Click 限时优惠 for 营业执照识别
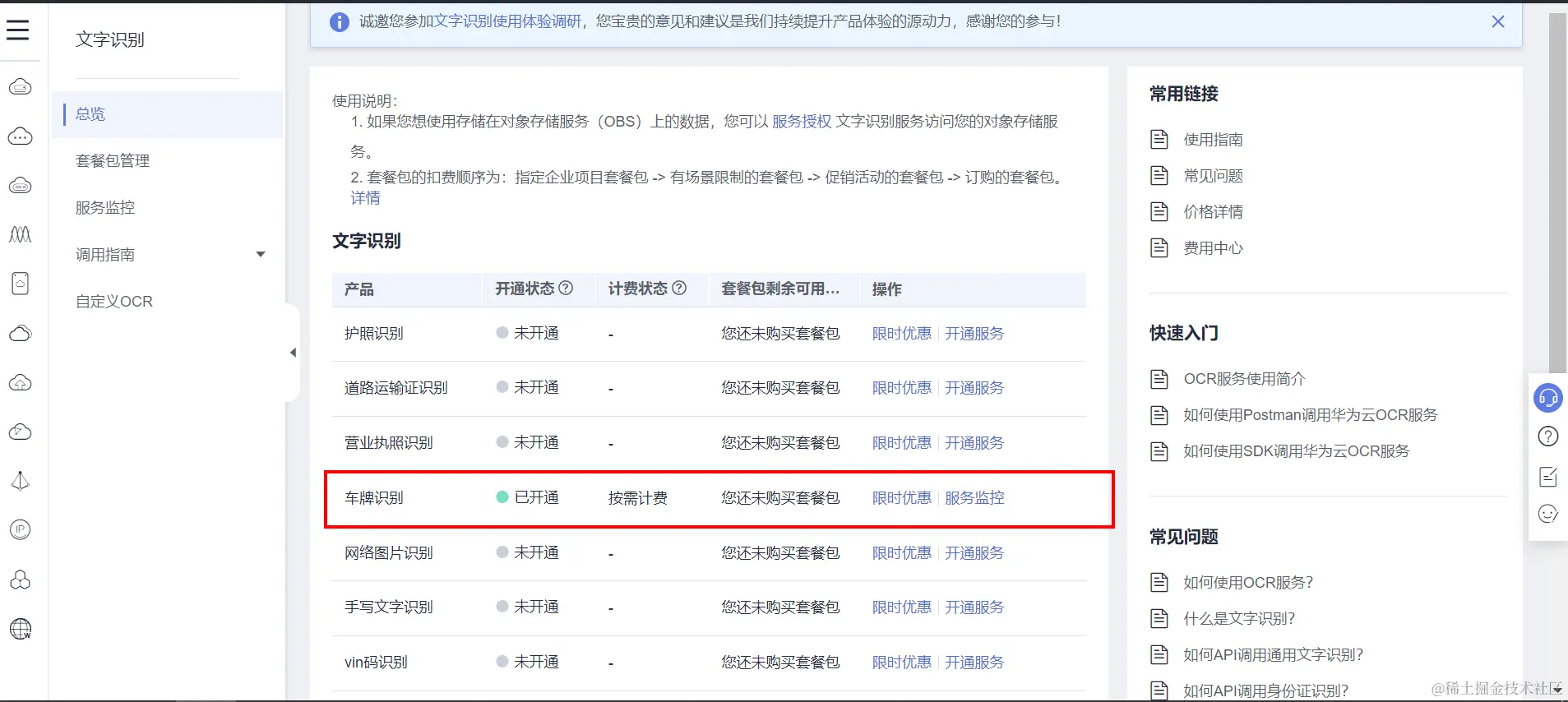The height and width of the screenshot is (702, 1568). tap(902, 443)
